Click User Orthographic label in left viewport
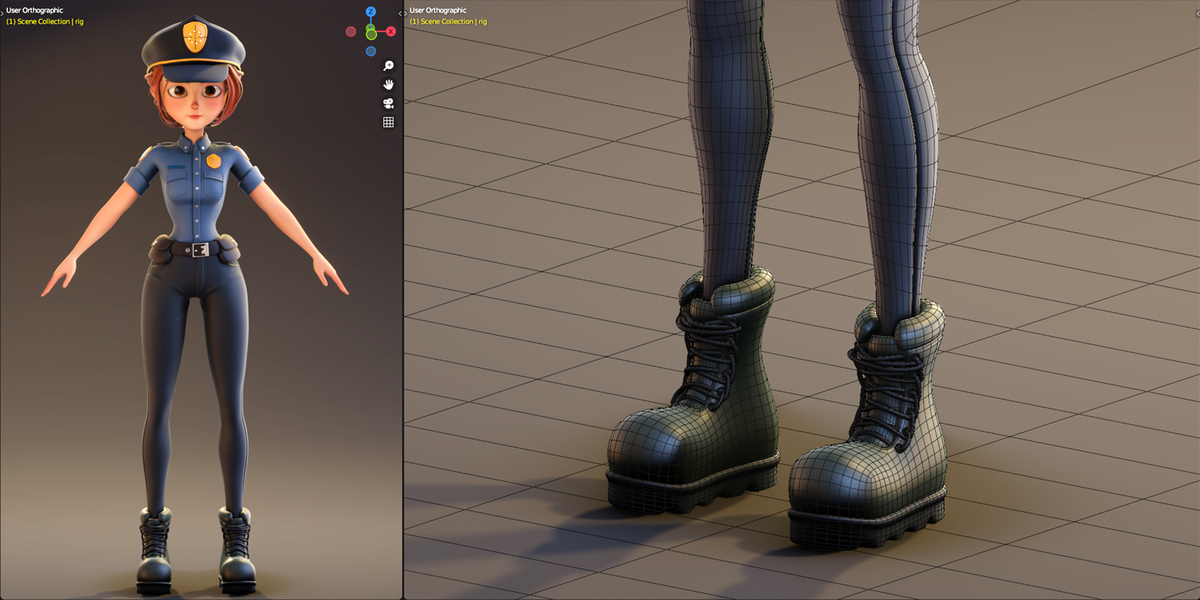 pos(34,10)
